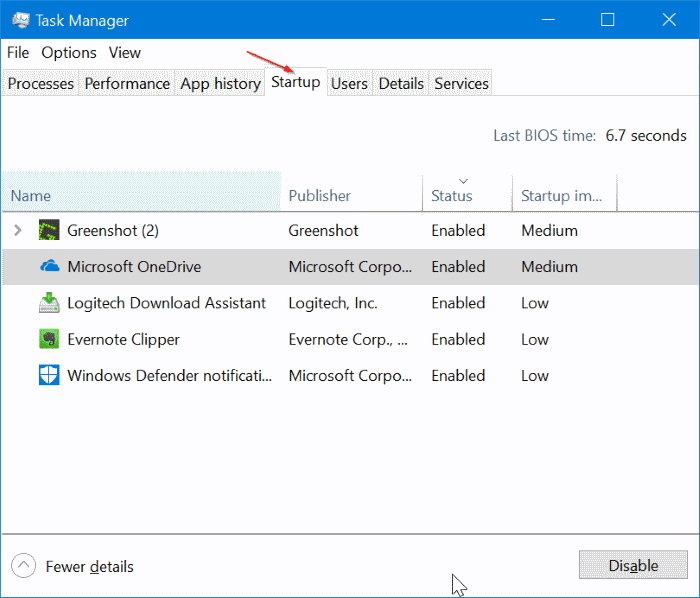Switch to the Performance tab
The height and width of the screenshot is (598, 700).
(x=127, y=83)
